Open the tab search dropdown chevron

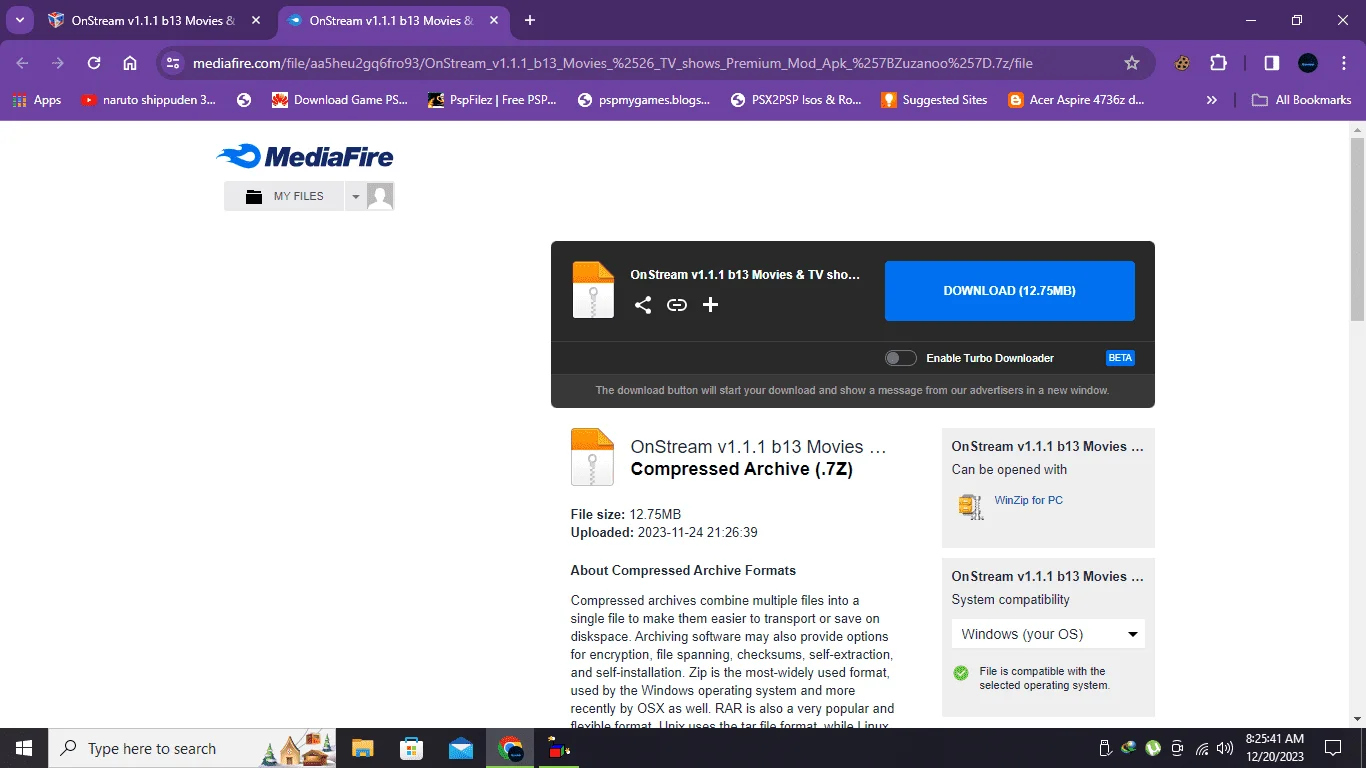pyautogui.click(x=19, y=20)
